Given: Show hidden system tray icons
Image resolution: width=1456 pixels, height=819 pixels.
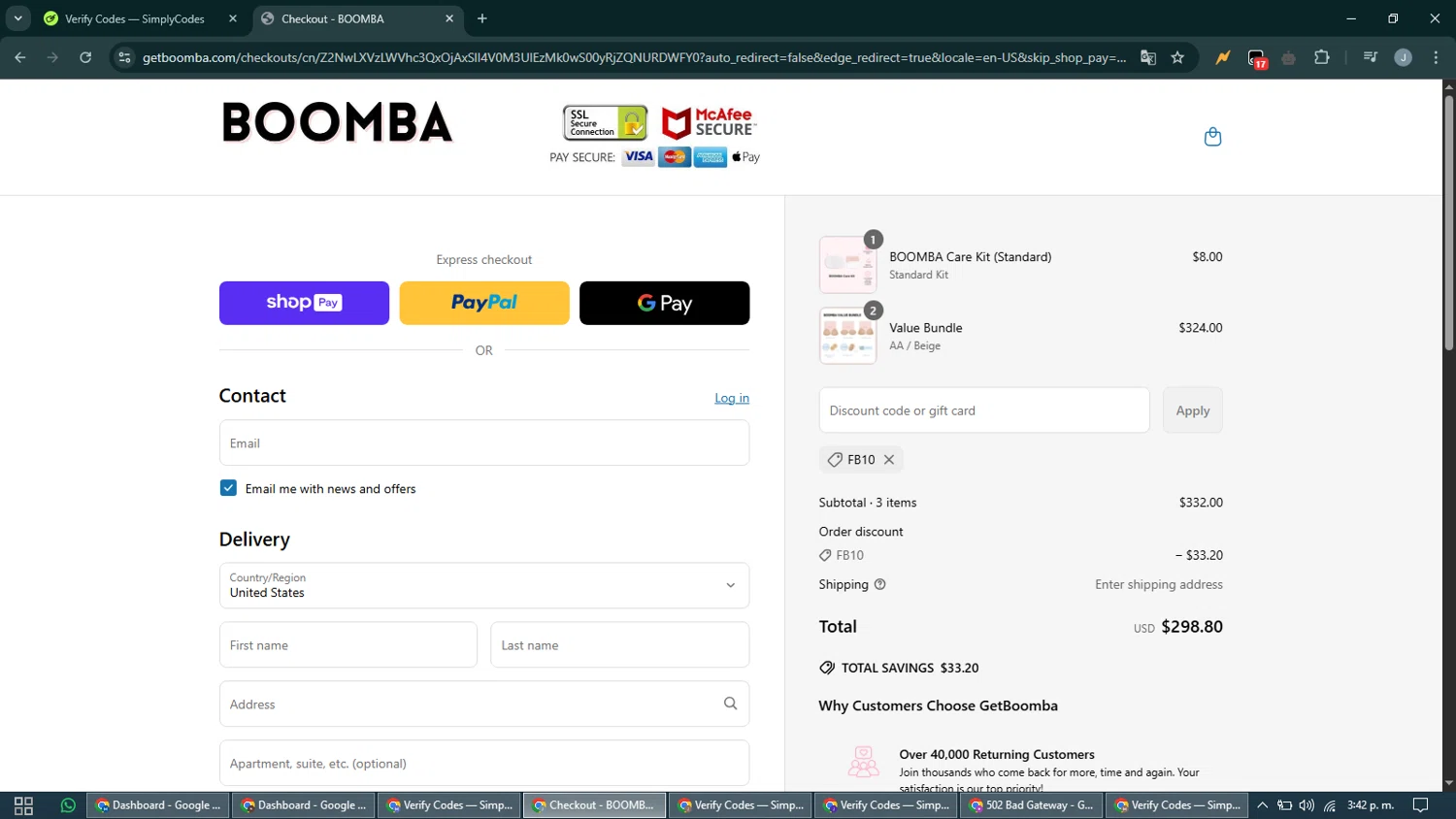Looking at the screenshot, I should click(x=1262, y=805).
